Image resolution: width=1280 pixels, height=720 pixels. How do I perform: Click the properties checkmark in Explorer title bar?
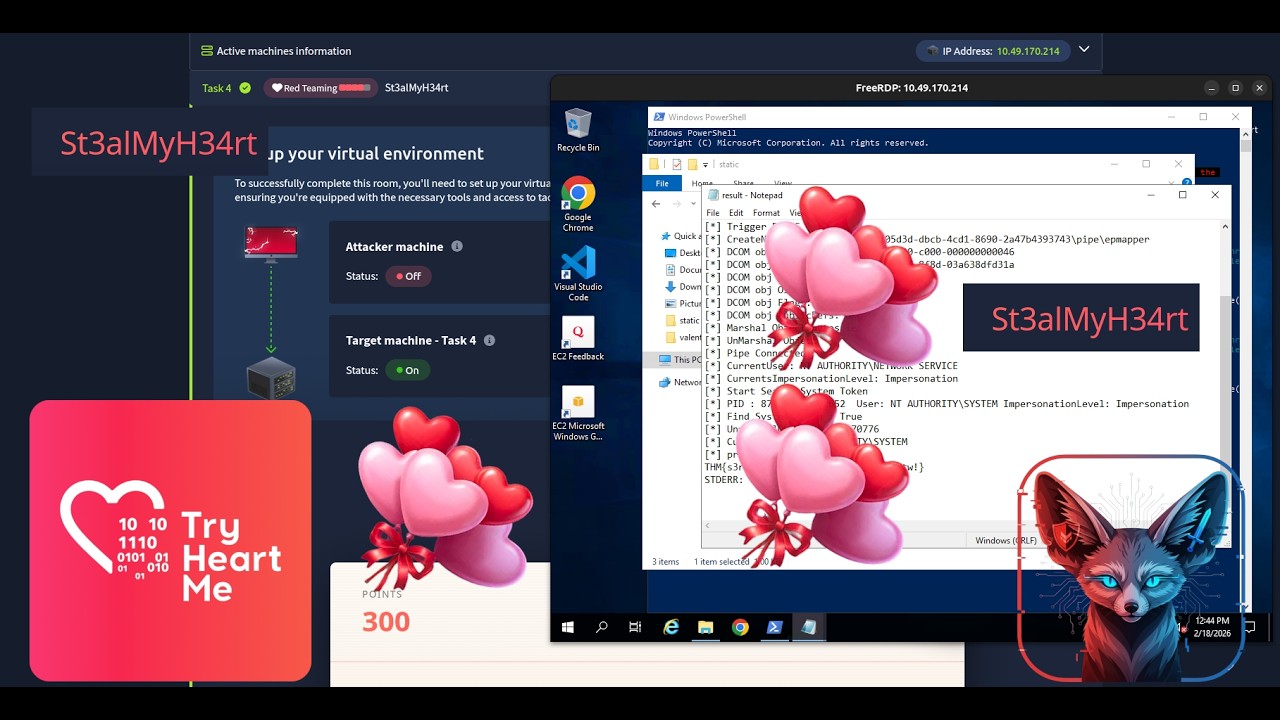point(677,164)
